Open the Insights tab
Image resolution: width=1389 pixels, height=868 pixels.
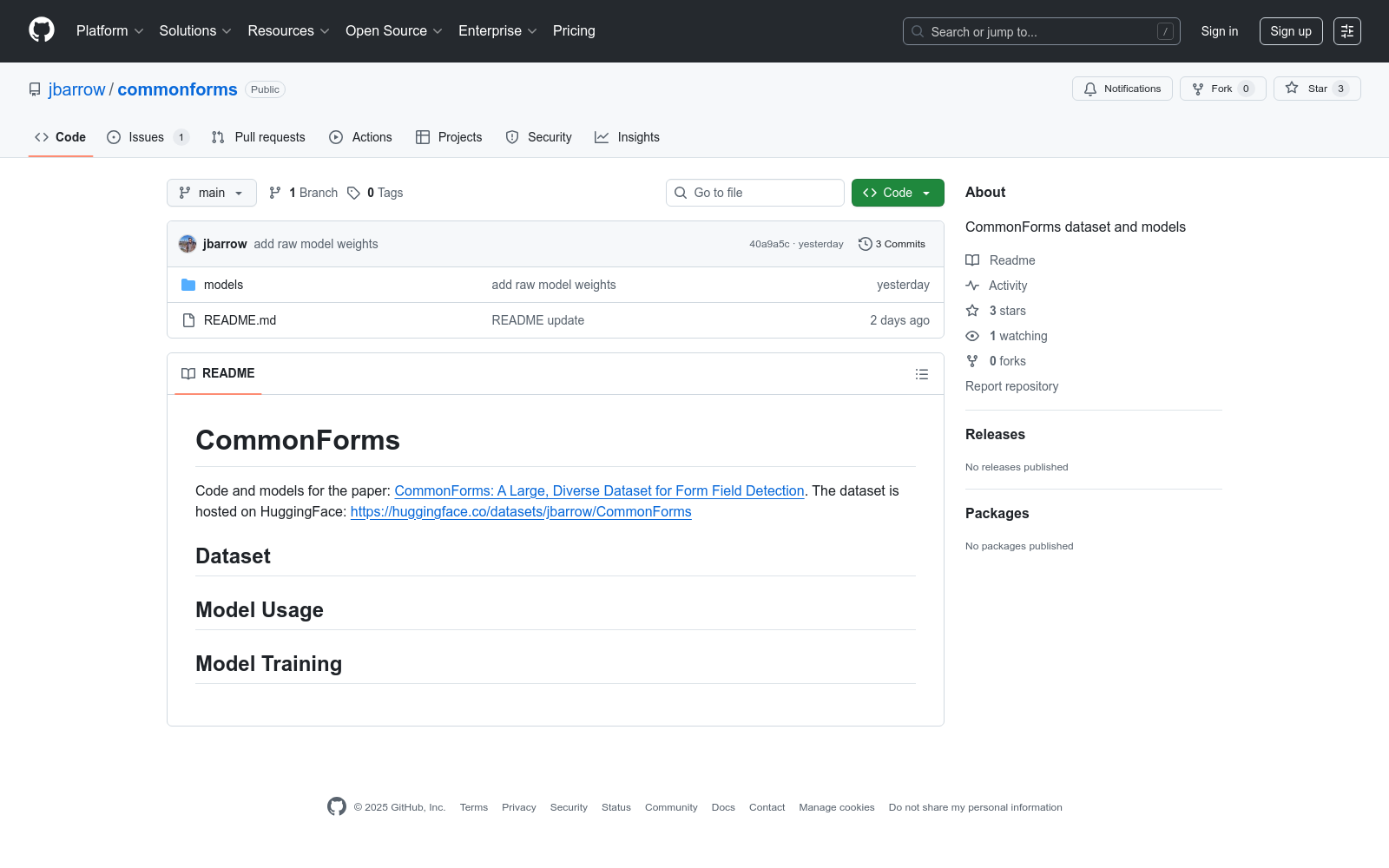tap(627, 137)
